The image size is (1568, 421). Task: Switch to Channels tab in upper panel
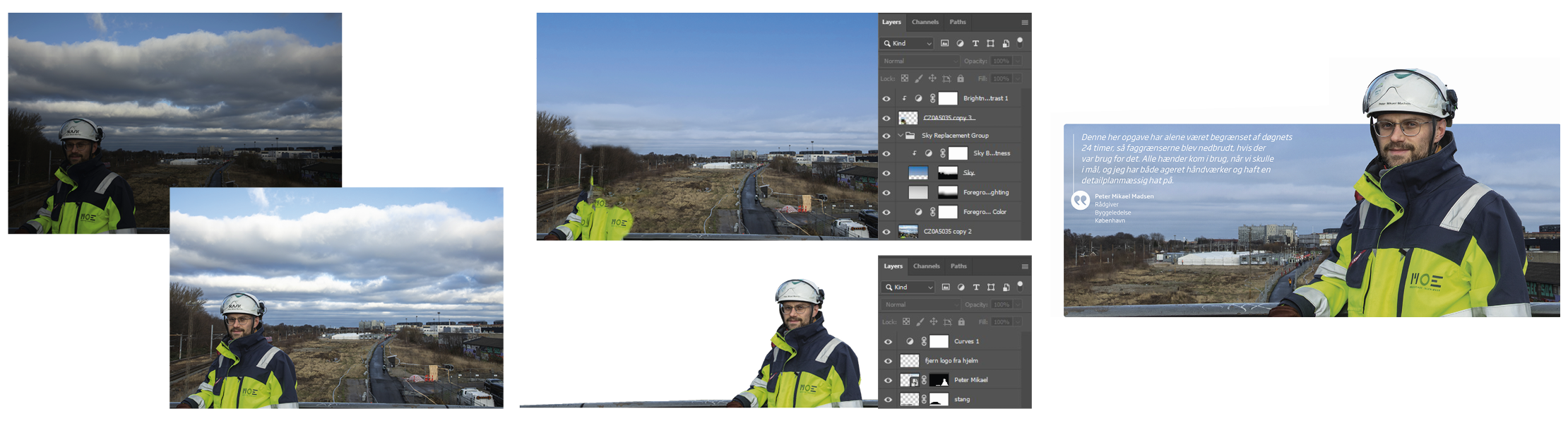click(x=925, y=22)
